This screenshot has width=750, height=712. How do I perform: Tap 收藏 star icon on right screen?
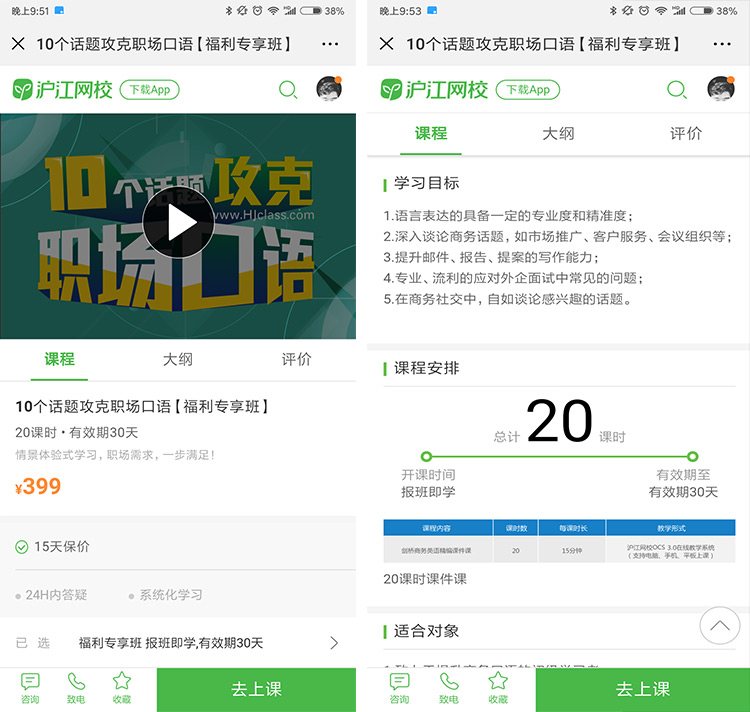click(497, 688)
